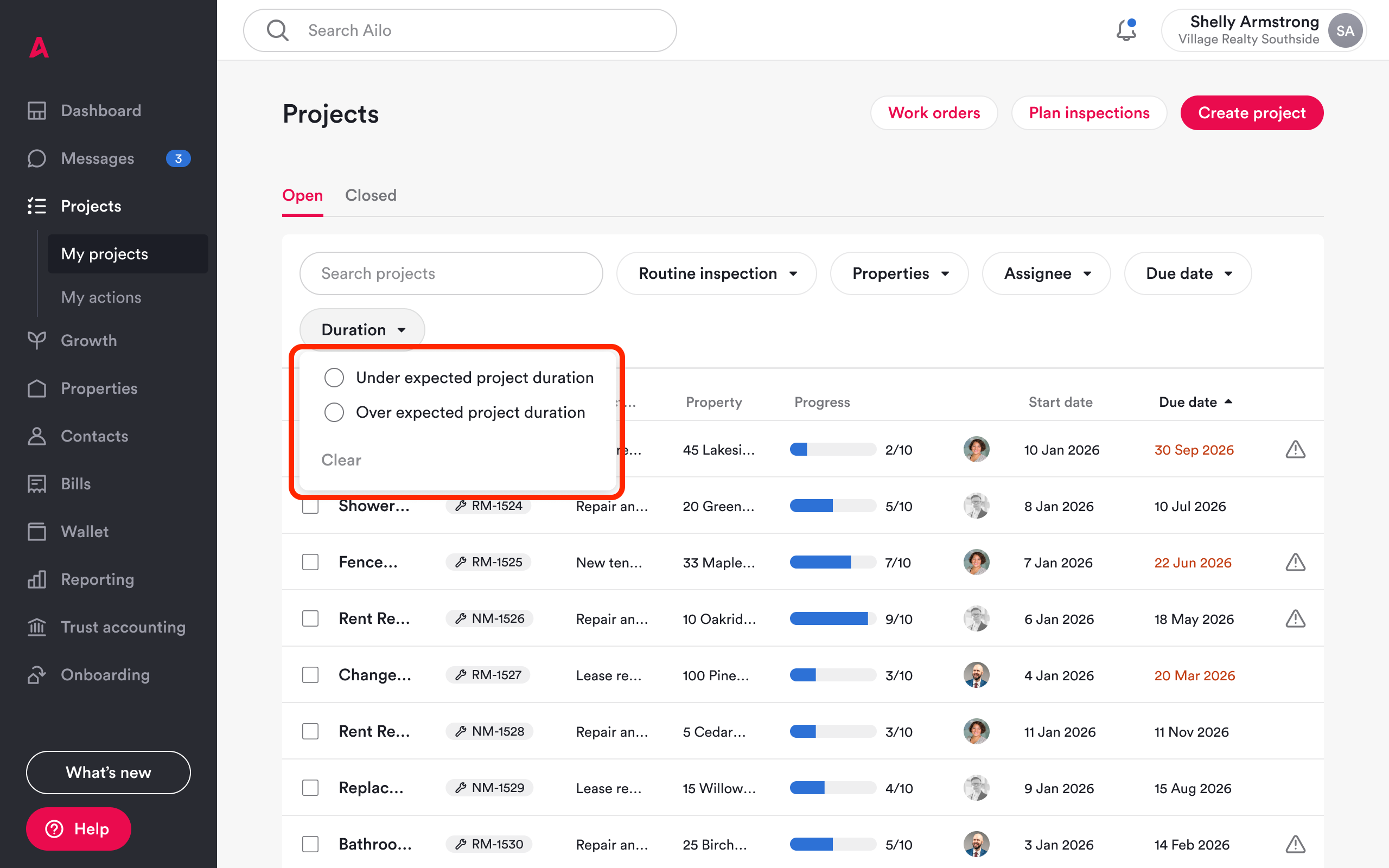Click the Onboarding sidebar icon
The height and width of the screenshot is (868, 1389).
coord(37,674)
